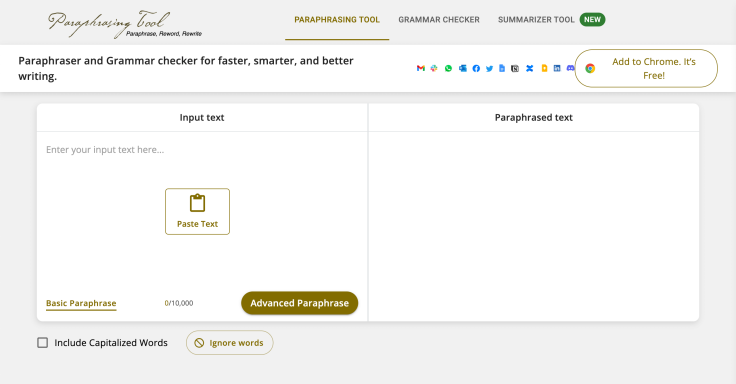Open the Ignore words button
Screen dimensions: 736x384
(x=230, y=343)
